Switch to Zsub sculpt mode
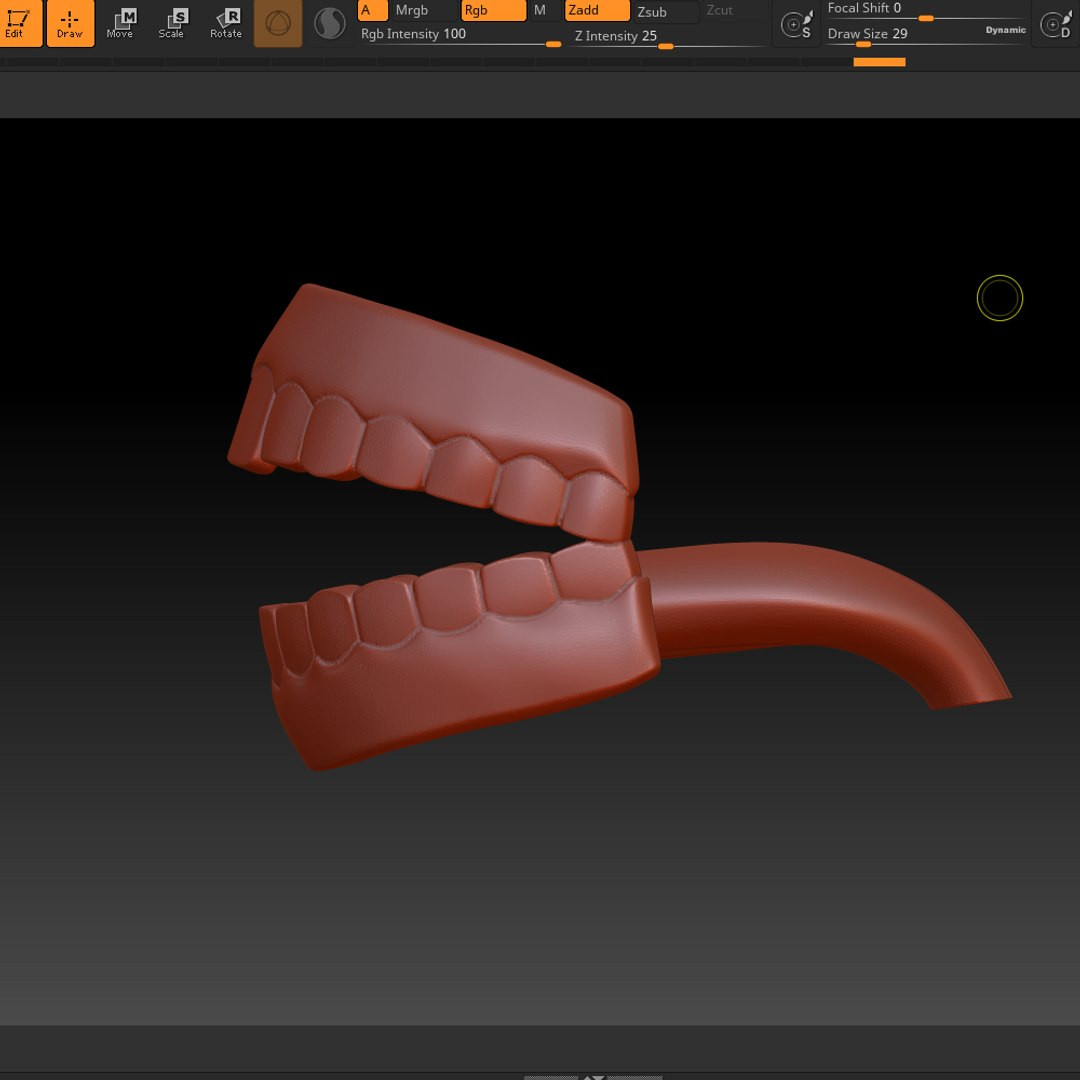Screen dimensions: 1080x1080 click(666, 12)
